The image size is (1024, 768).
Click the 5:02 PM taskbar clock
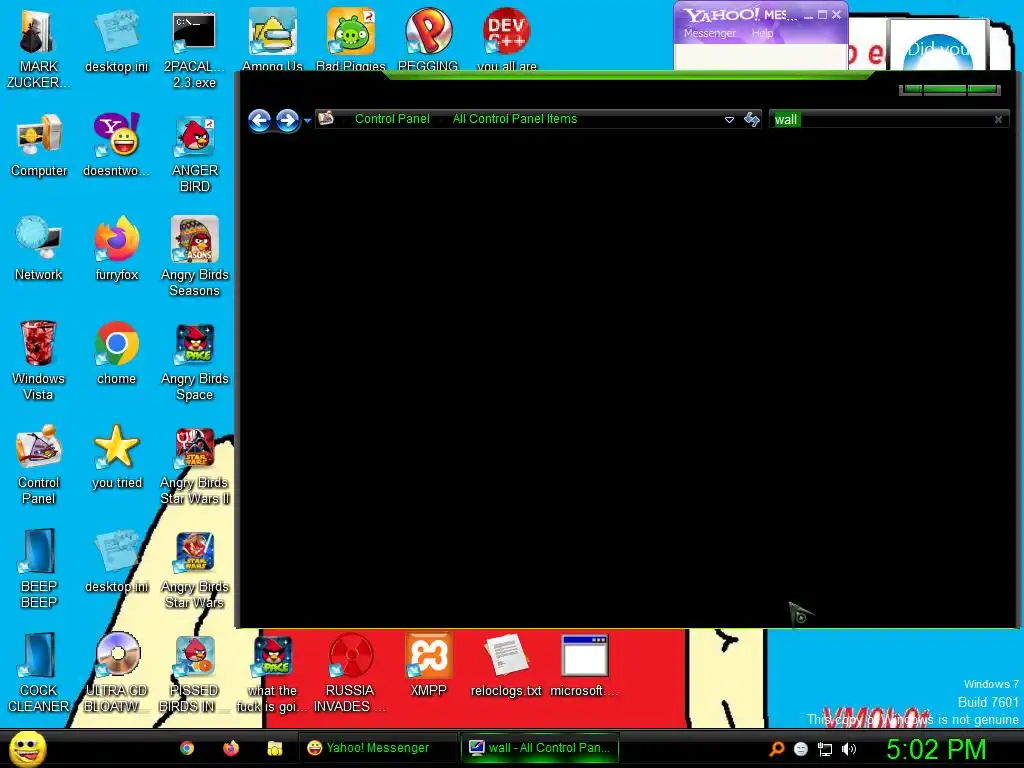[x=936, y=749]
